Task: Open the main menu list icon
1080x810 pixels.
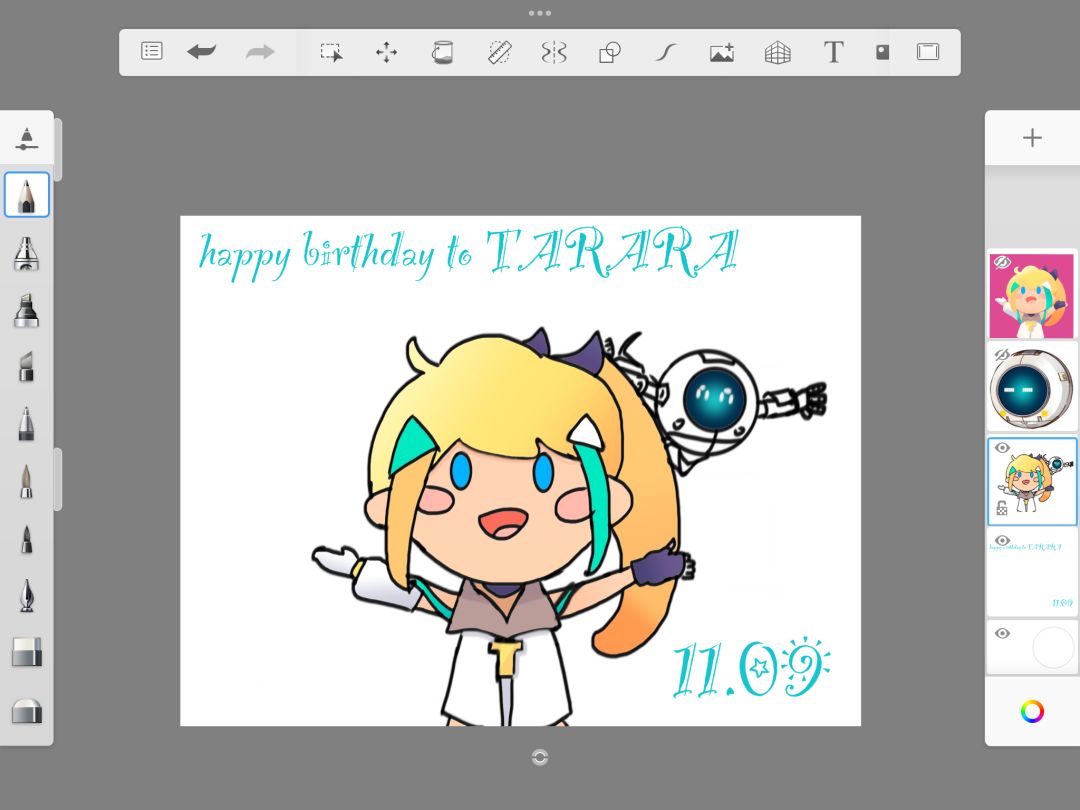Action: pyautogui.click(x=152, y=51)
